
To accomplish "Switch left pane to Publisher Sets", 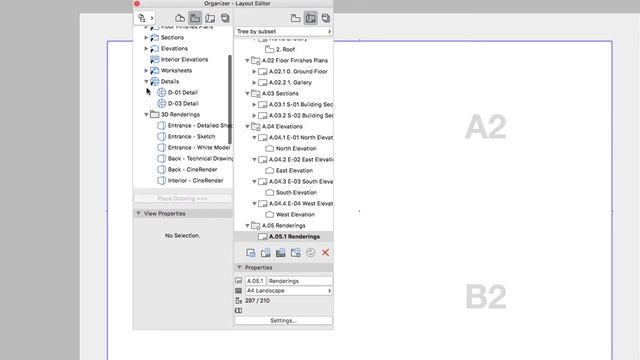I will (225, 18).
